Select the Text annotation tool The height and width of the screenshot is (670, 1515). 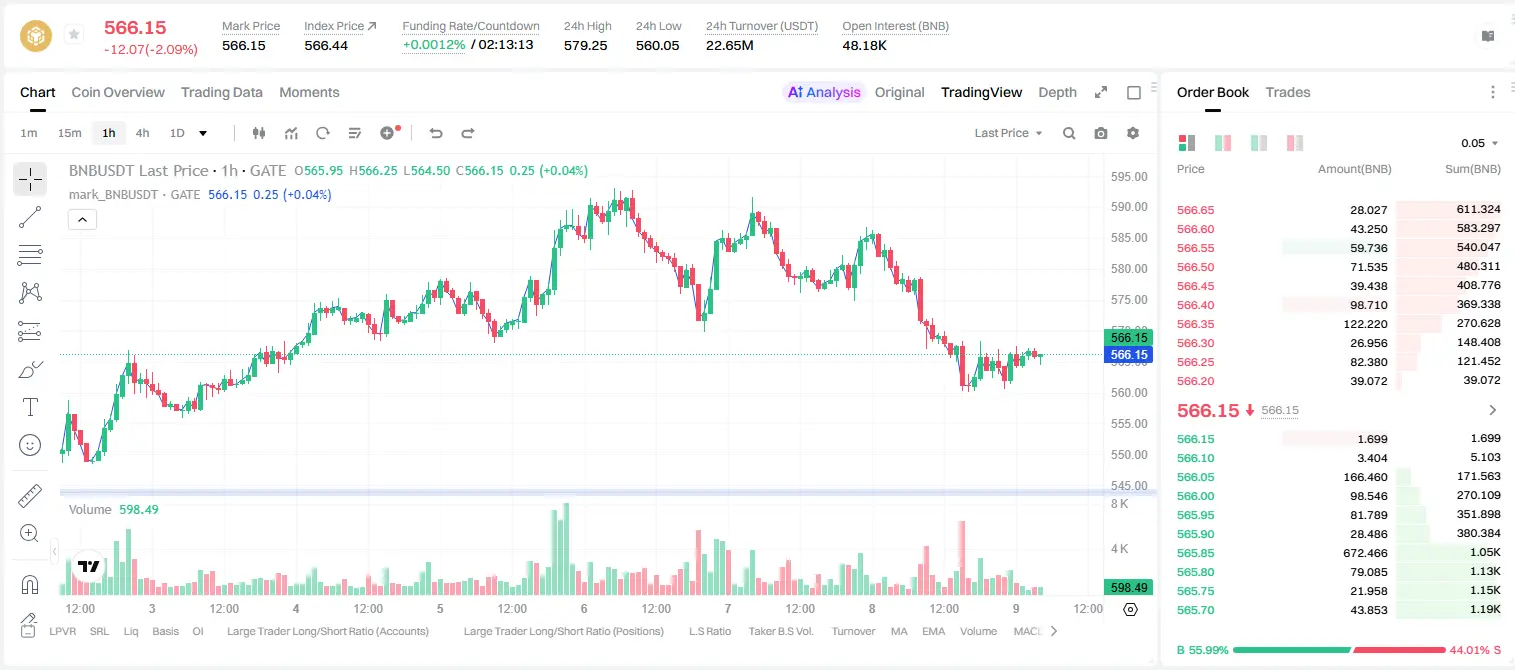click(30, 407)
